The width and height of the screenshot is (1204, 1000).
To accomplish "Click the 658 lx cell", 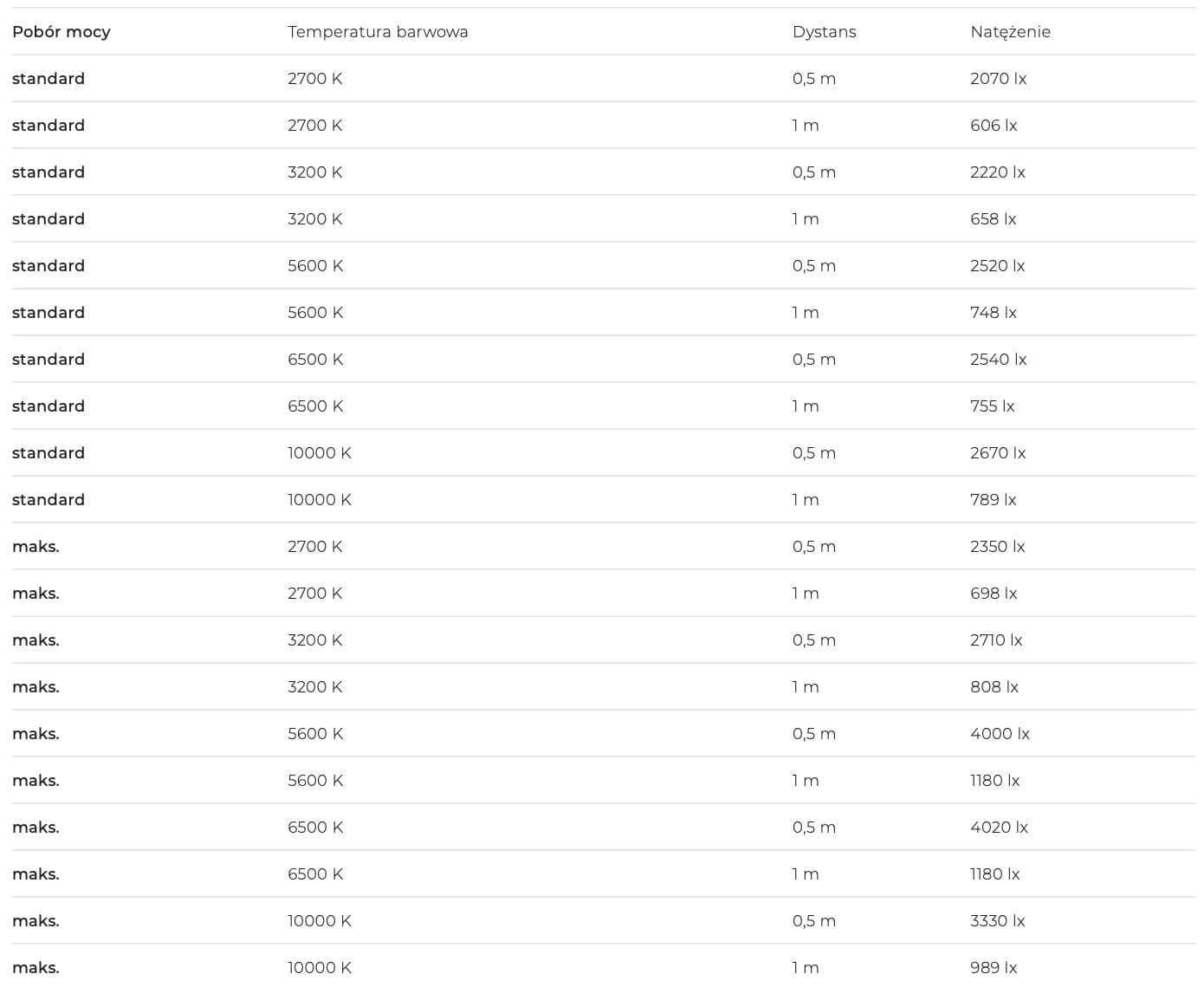I will pyautogui.click(x=994, y=219).
